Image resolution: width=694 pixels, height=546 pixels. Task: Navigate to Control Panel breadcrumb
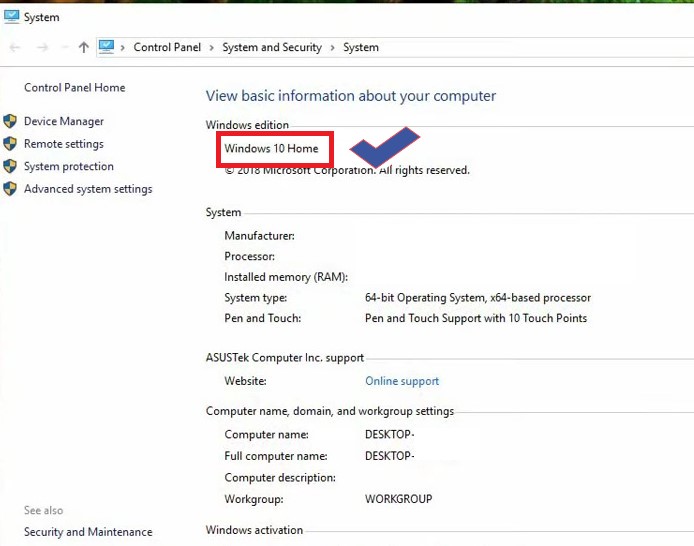click(x=167, y=47)
